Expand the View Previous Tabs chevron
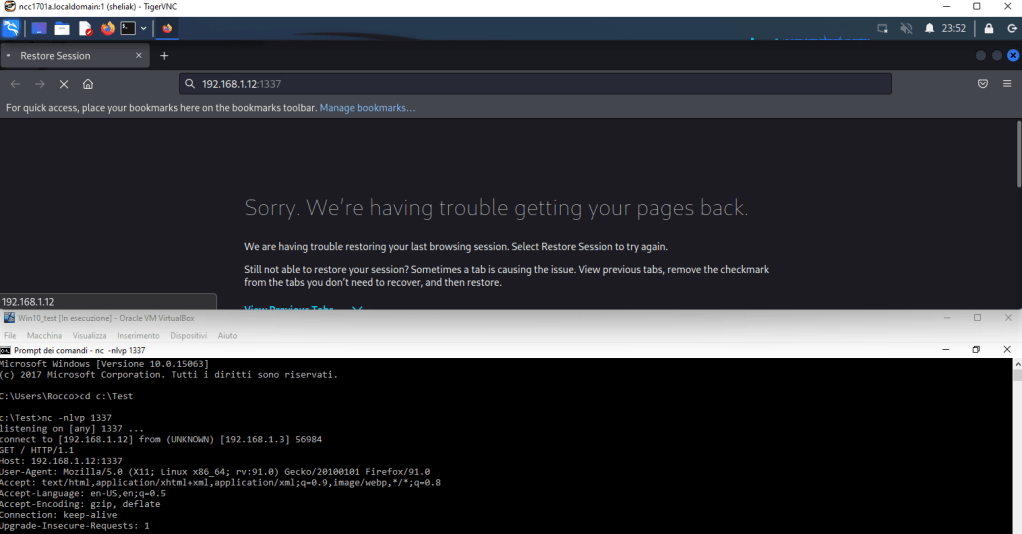The image size is (1022, 534). pyautogui.click(x=357, y=309)
